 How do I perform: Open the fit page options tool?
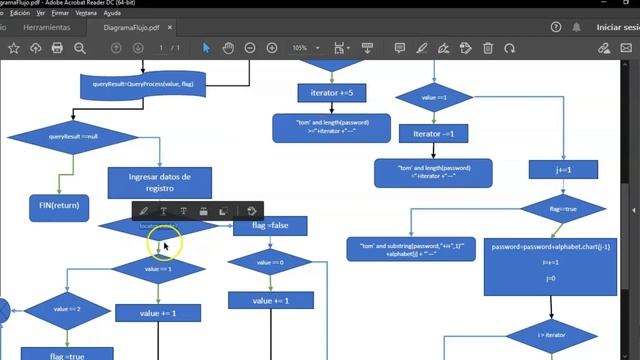tap(341, 48)
